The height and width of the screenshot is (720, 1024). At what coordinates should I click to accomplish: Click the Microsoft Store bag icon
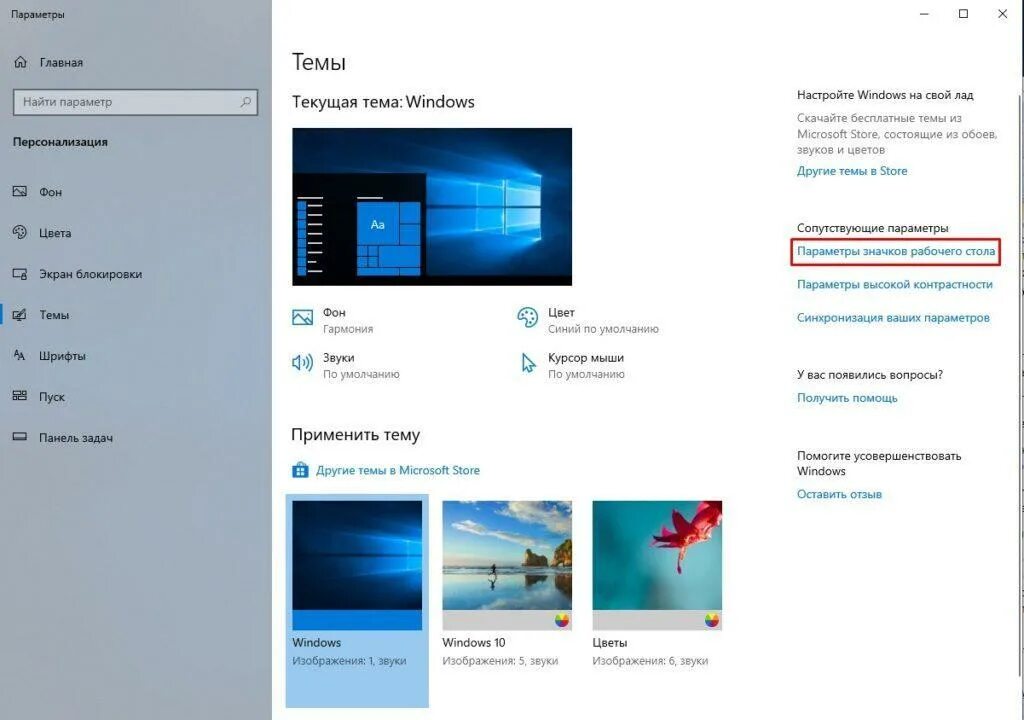300,470
